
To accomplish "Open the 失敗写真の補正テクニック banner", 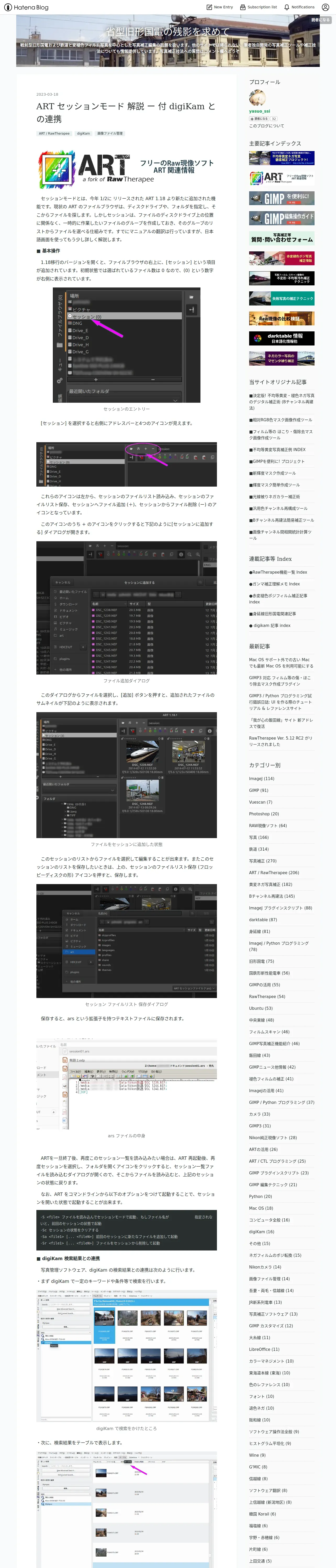I will 282,298.
